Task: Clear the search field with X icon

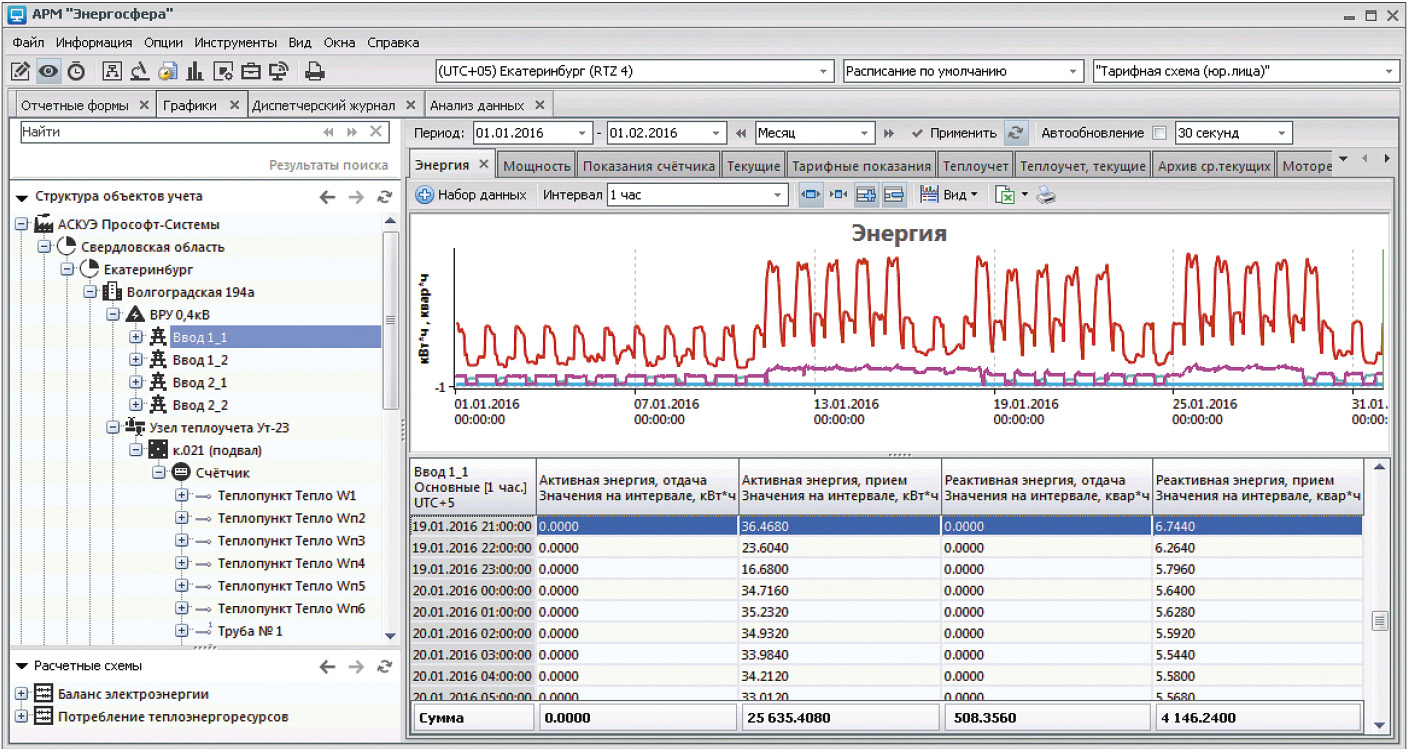Action: (x=376, y=132)
